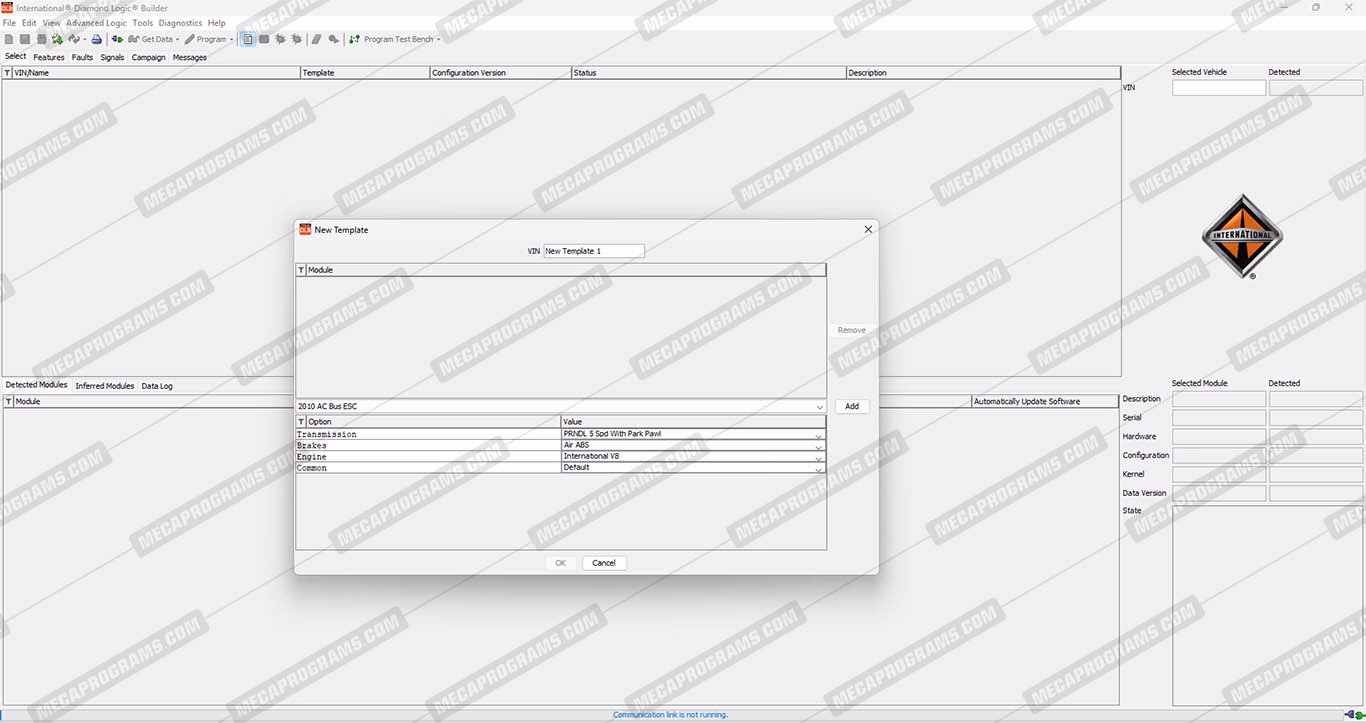This screenshot has width=1366, height=723.
Task: Click the Program pencil toolbar button
Action: [205, 39]
